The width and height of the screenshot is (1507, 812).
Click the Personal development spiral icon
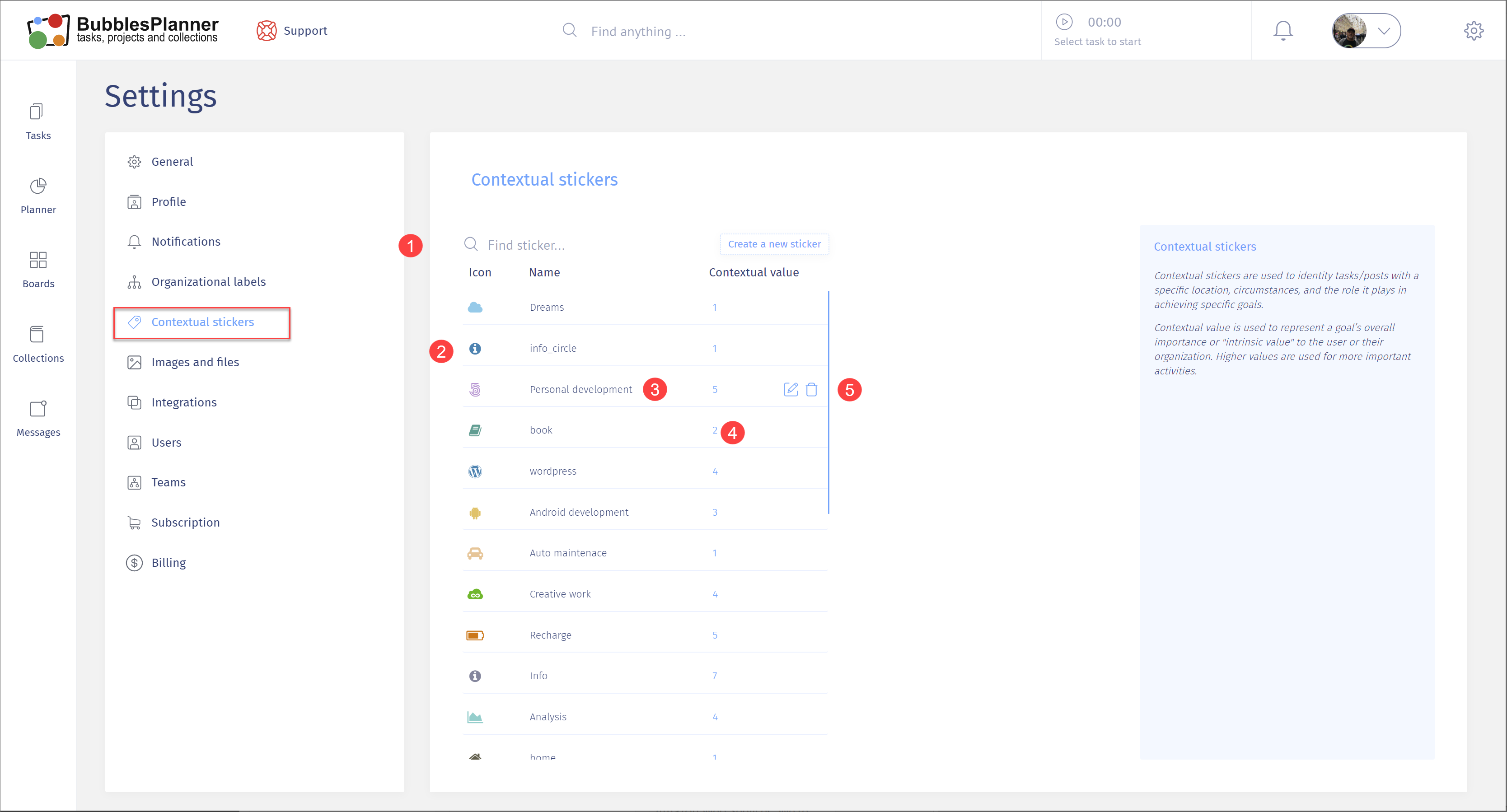[474, 389]
